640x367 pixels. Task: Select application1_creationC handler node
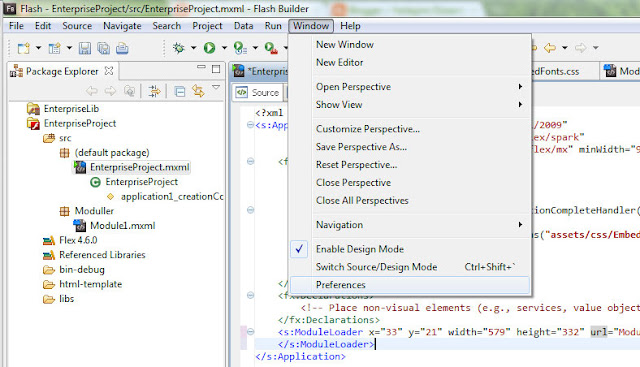click(172, 197)
